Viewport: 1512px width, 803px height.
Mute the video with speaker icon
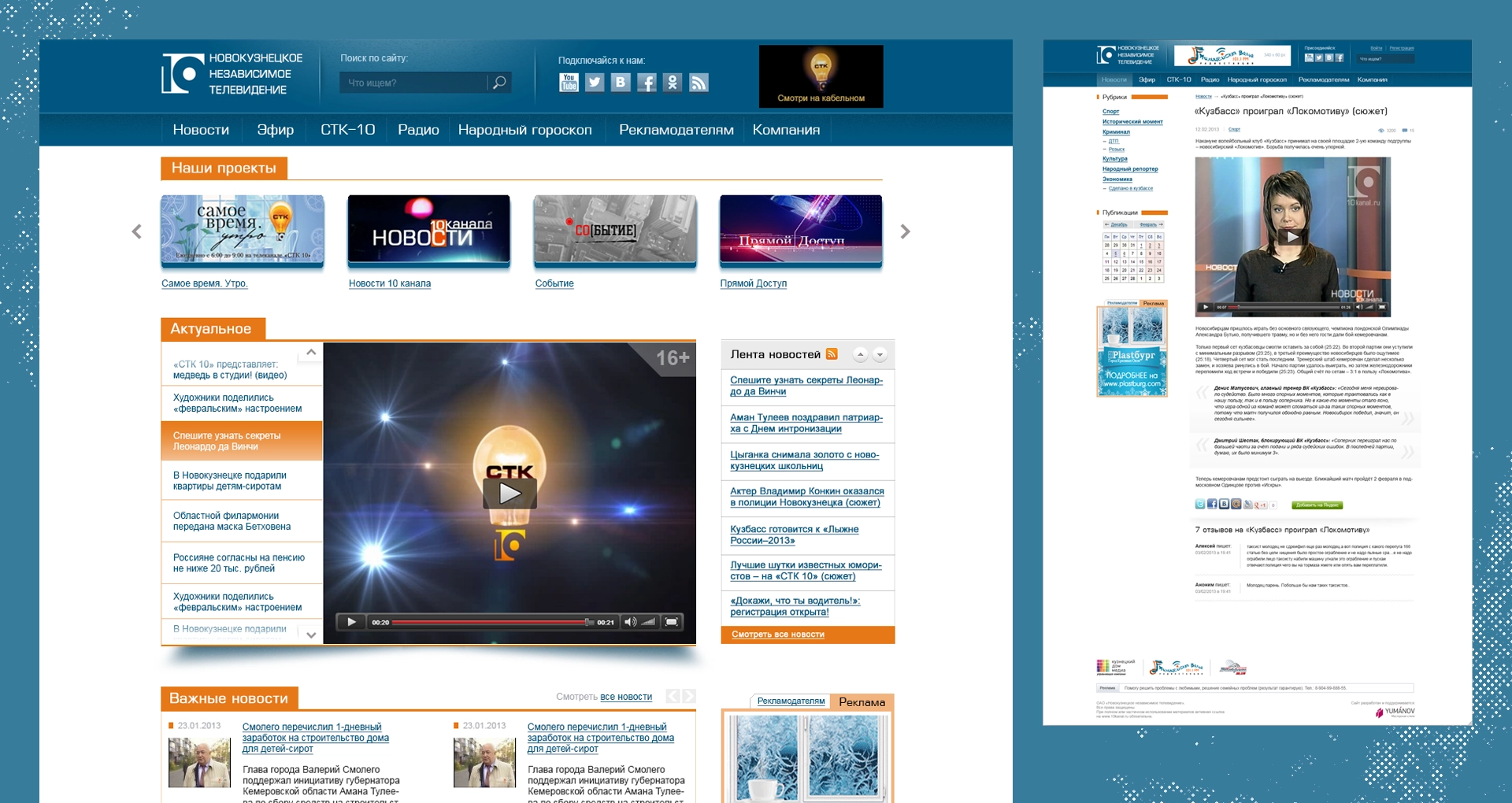pyautogui.click(x=629, y=622)
